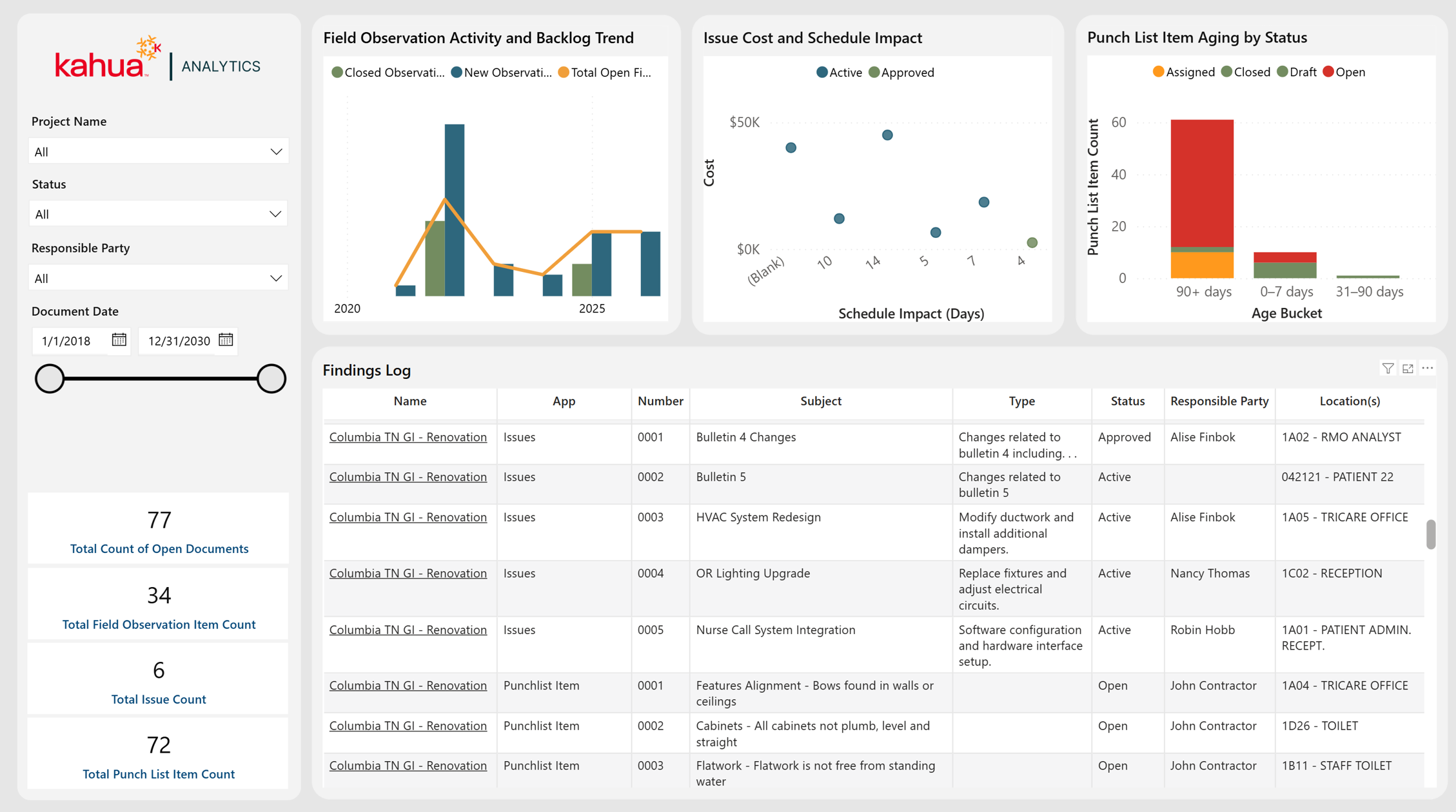Toggle the Approved legend marker in Issue Cost chart
Viewport: 1456px width, 812px height.
[x=874, y=72]
